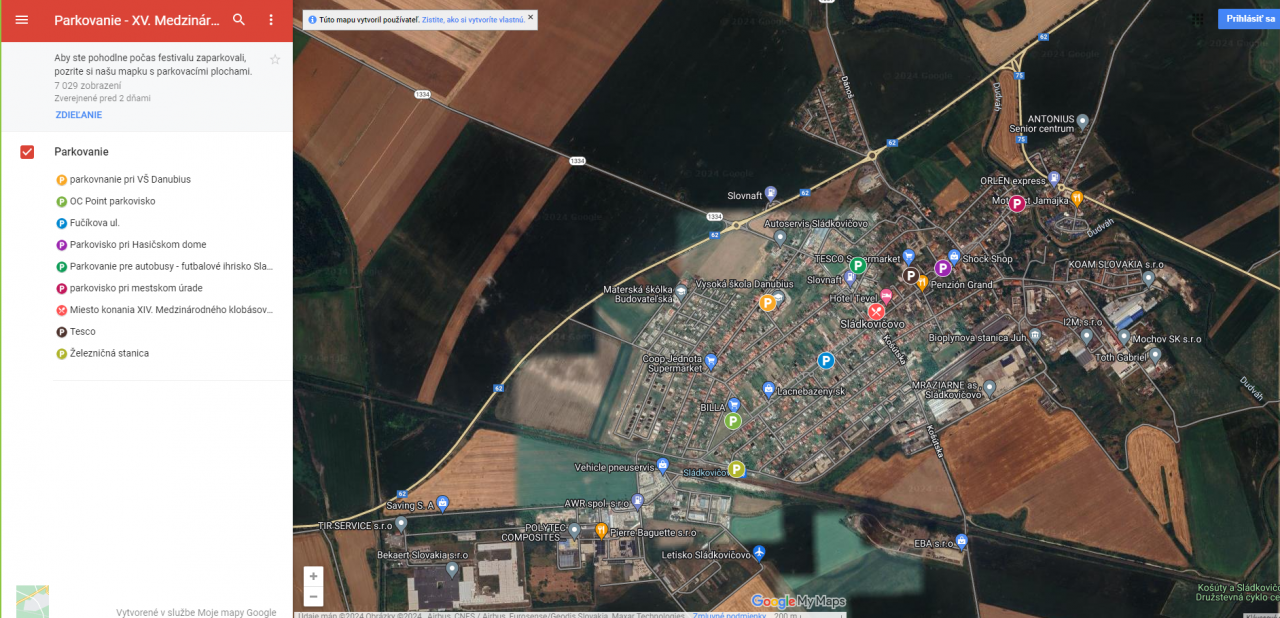Screen dimensions: 1280x618
Task: Click the EBA s.r.o. pin
Action: (961, 541)
